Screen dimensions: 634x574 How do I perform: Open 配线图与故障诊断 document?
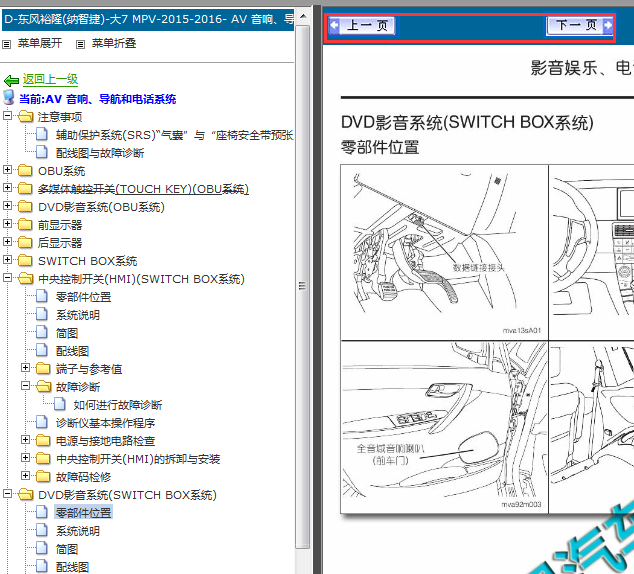click(100, 153)
